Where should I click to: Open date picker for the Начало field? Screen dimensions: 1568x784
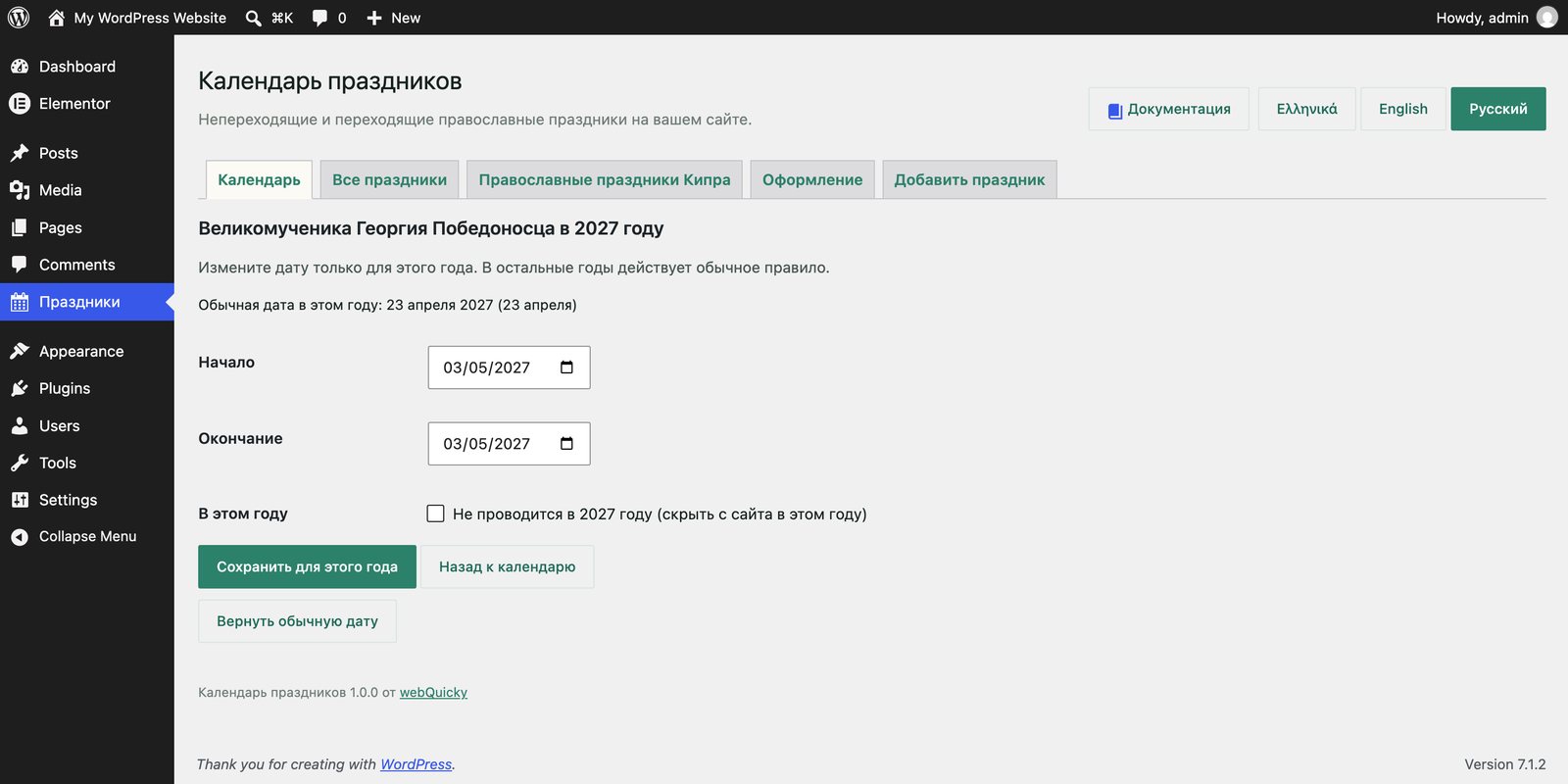pos(566,367)
